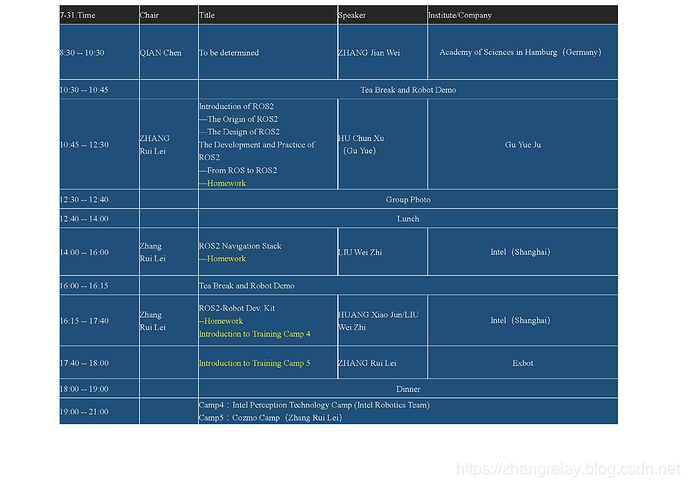Select the '10:45 -- 12:30' time cell
This screenshot has height=487, width=690.
(x=99, y=145)
